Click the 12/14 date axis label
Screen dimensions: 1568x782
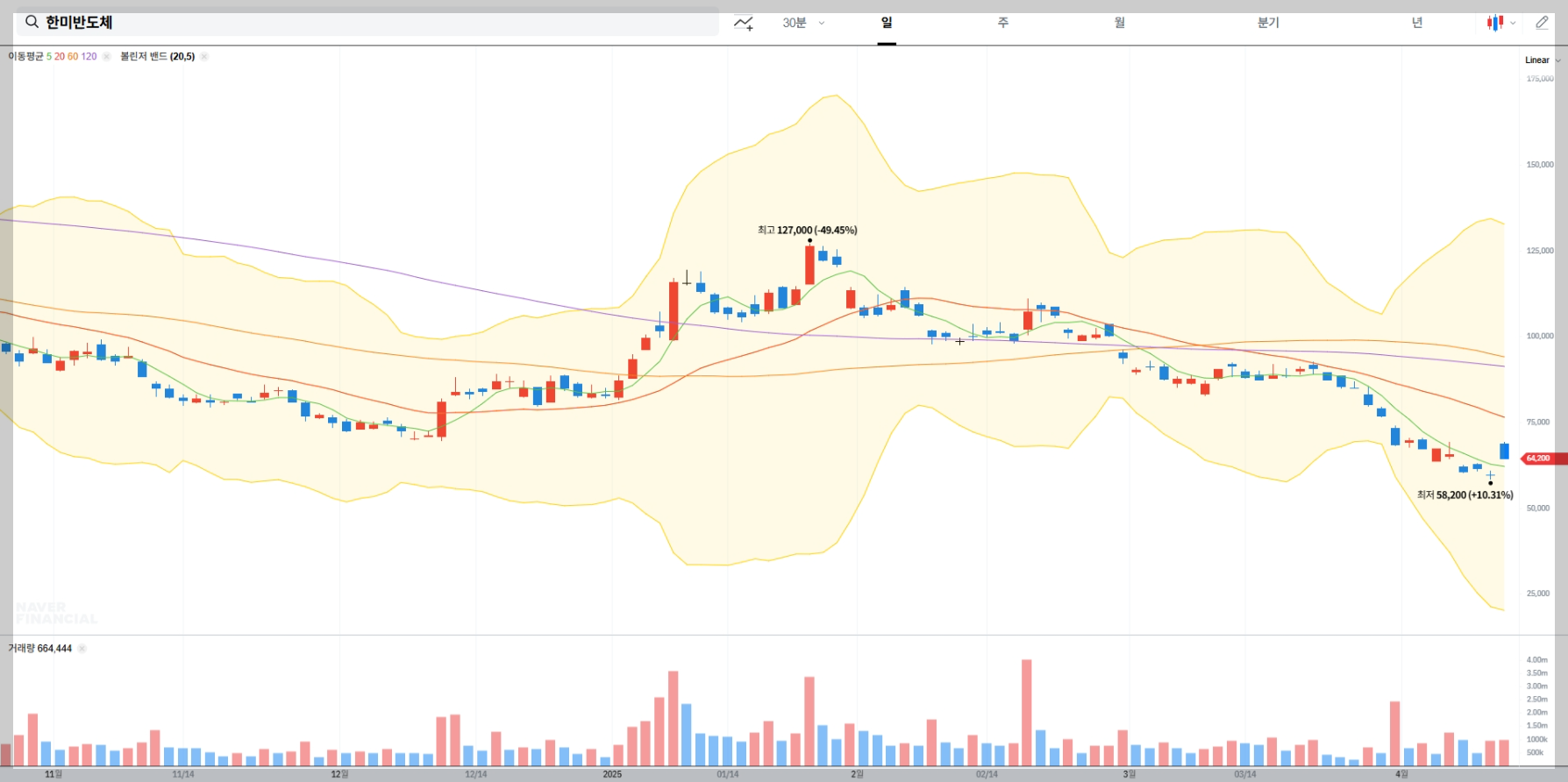click(475, 774)
